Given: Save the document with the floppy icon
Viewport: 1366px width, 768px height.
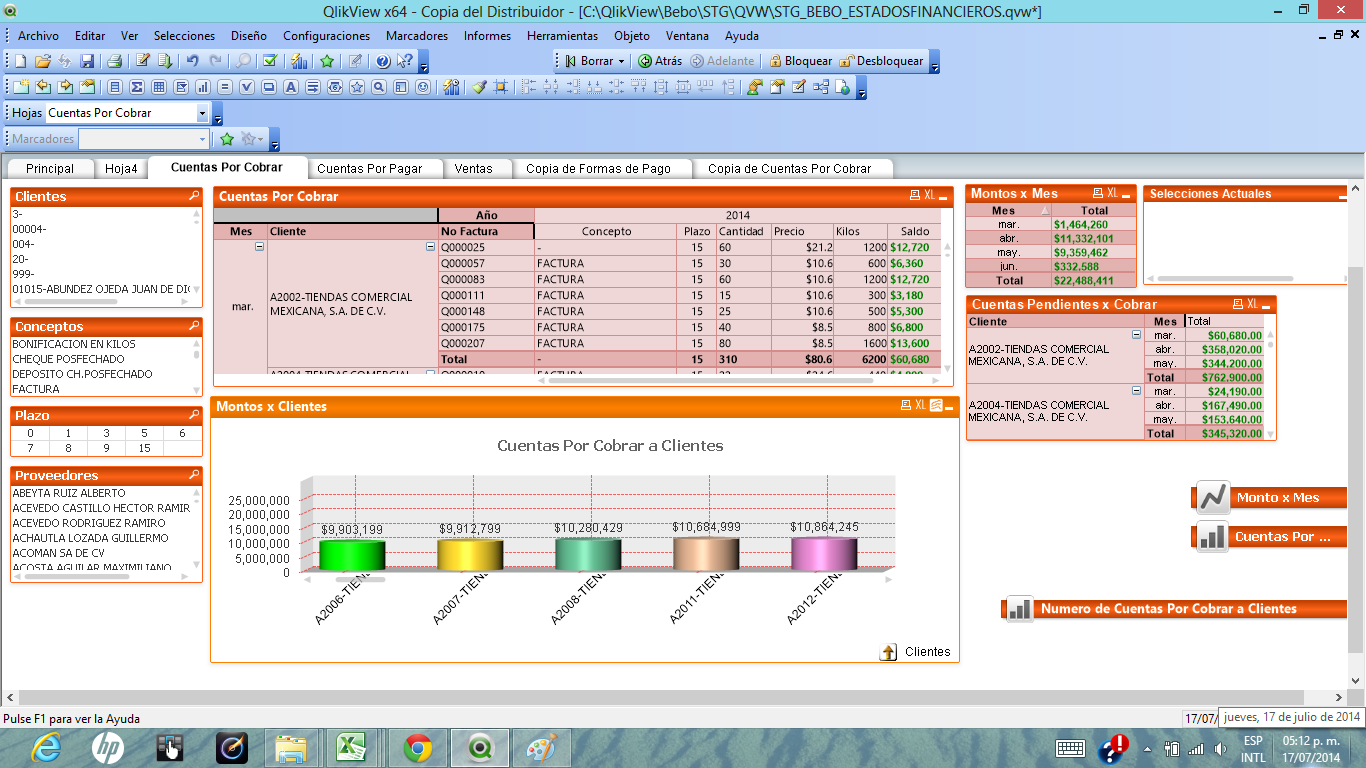Looking at the screenshot, I should click(87, 61).
